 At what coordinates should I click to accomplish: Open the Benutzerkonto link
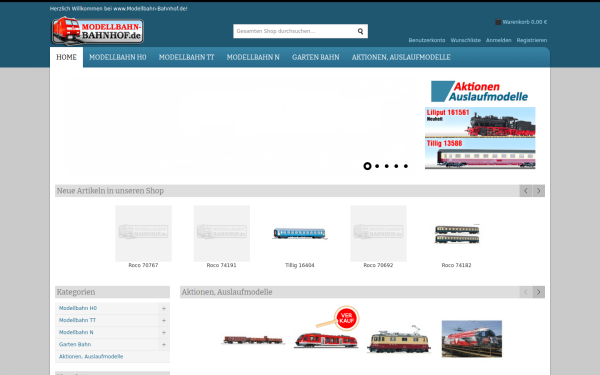tap(427, 40)
